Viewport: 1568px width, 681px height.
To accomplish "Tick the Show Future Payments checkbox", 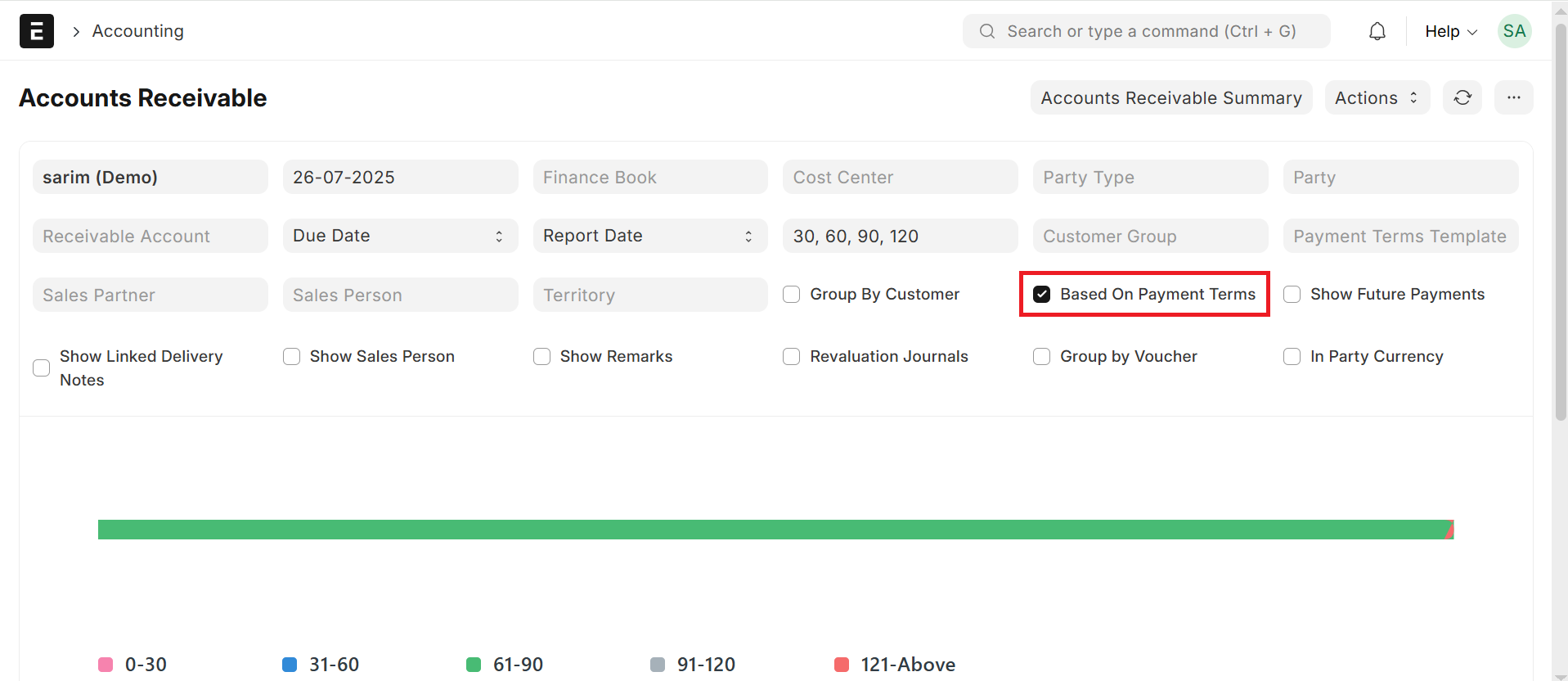I will pos(1292,295).
